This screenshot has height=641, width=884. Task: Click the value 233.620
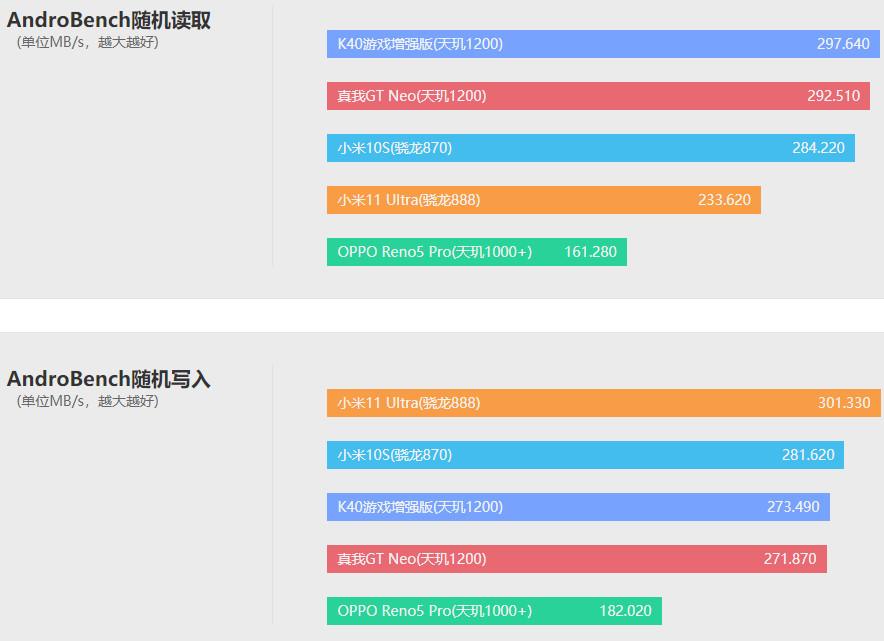pos(724,200)
